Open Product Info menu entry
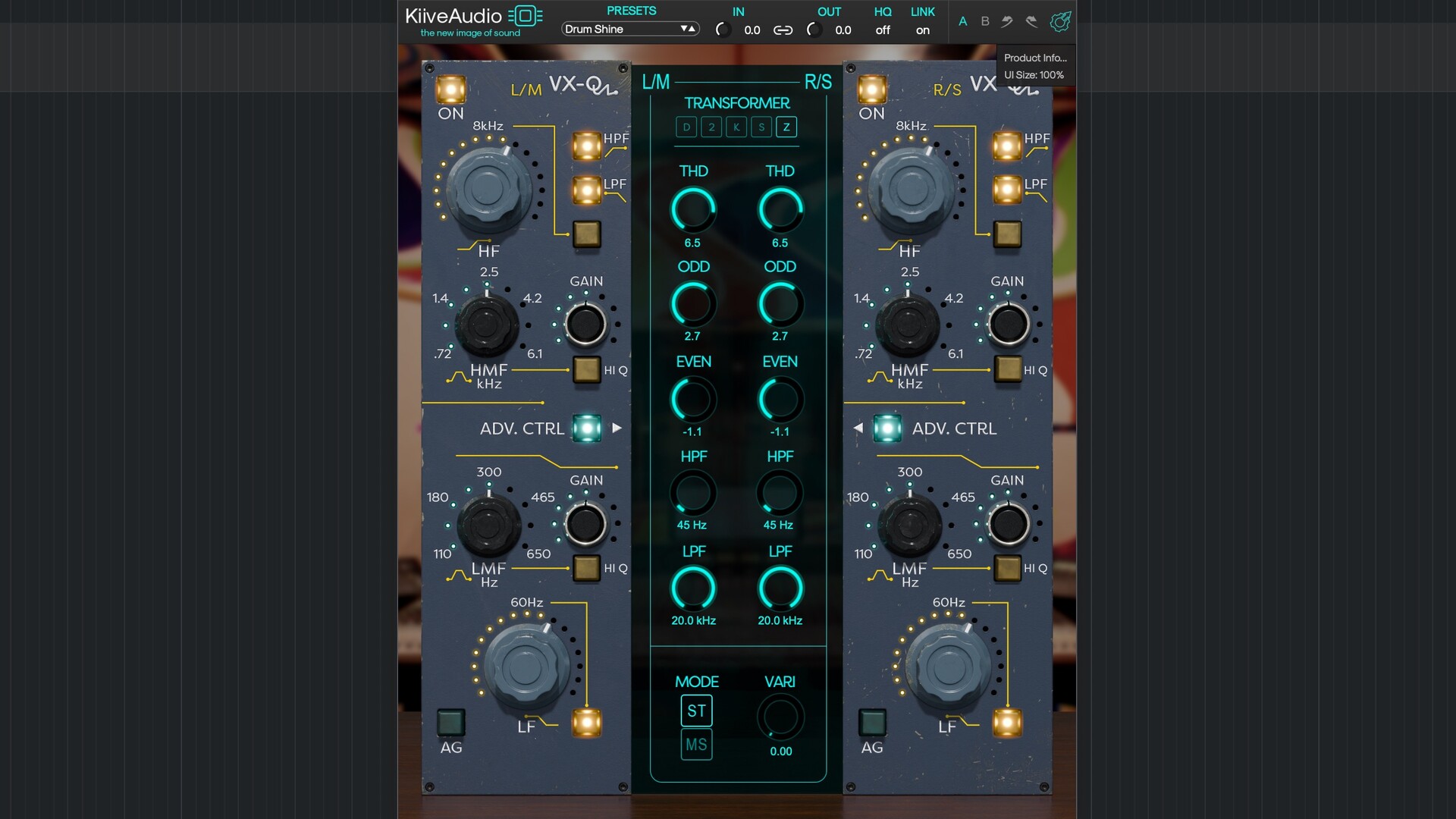1456x819 pixels. tap(1035, 58)
